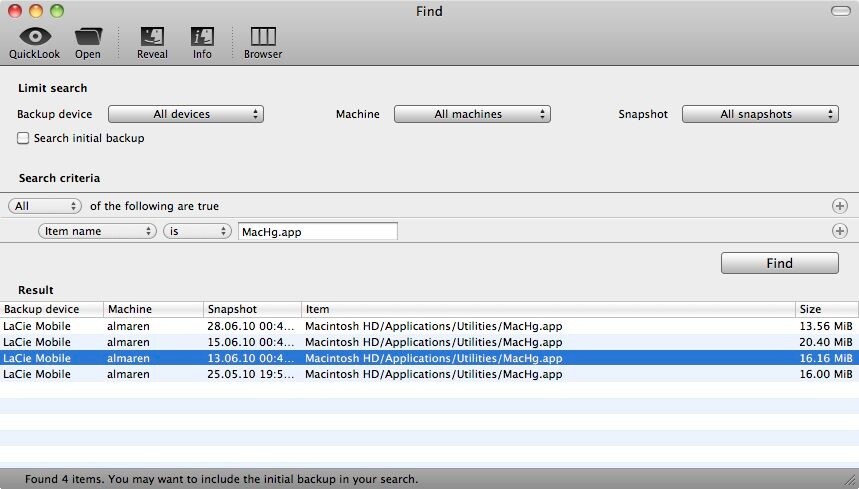Add a rule next to the MacHg.app field
The width and height of the screenshot is (859, 489).
click(x=839, y=231)
